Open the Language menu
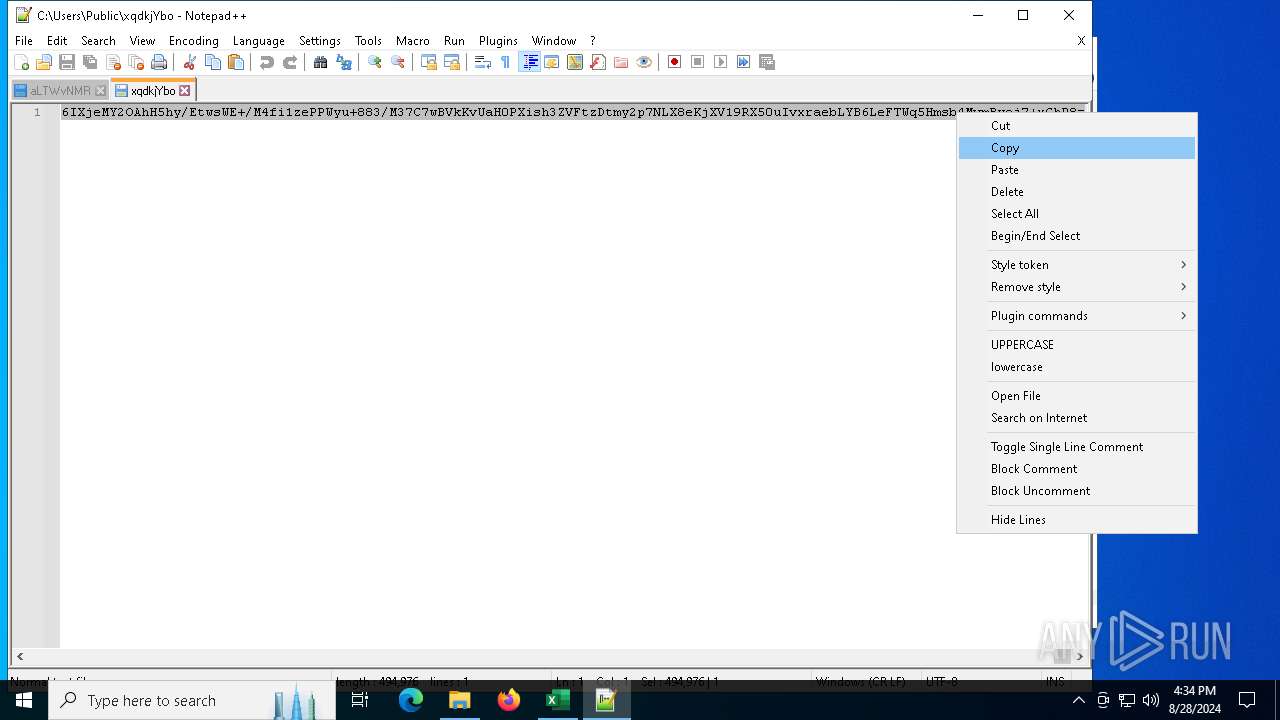Image resolution: width=1280 pixels, height=720 pixels. pos(258,41)
